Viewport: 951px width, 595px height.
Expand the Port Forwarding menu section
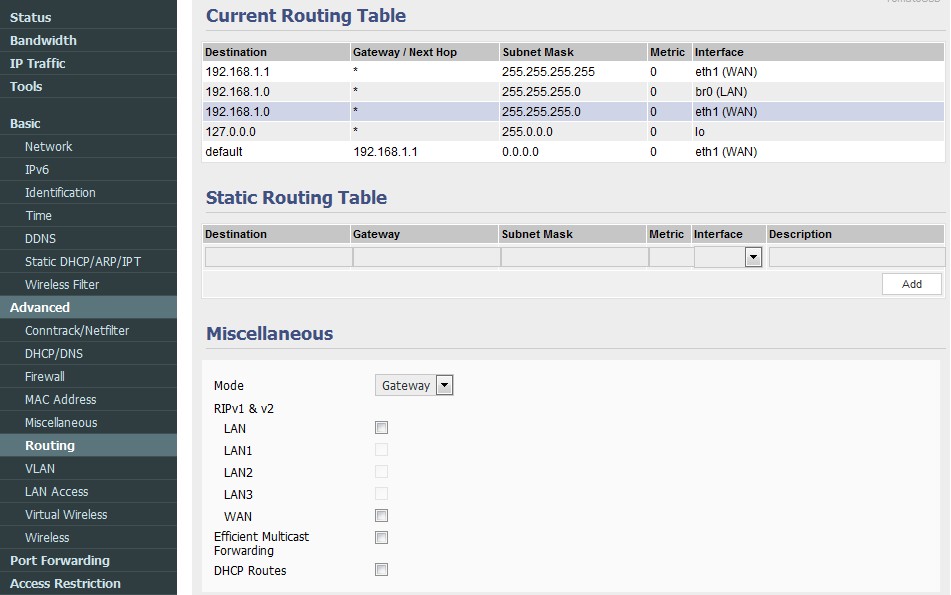point(60,560)
